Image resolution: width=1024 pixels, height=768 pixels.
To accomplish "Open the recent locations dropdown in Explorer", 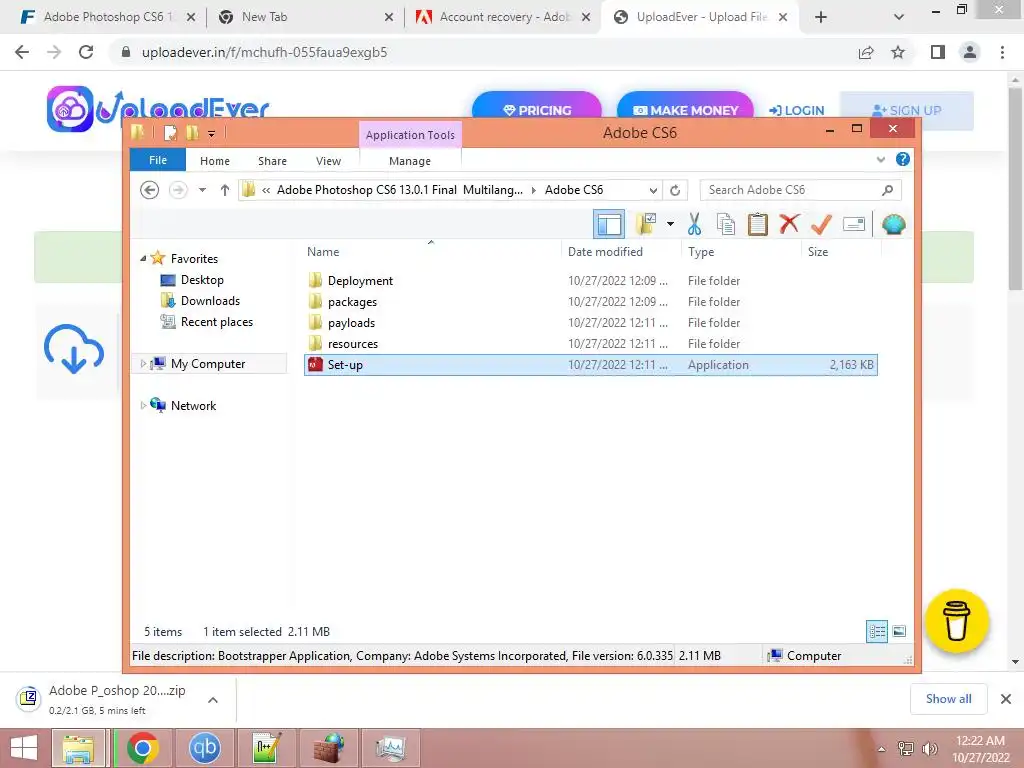I will 202,190.
